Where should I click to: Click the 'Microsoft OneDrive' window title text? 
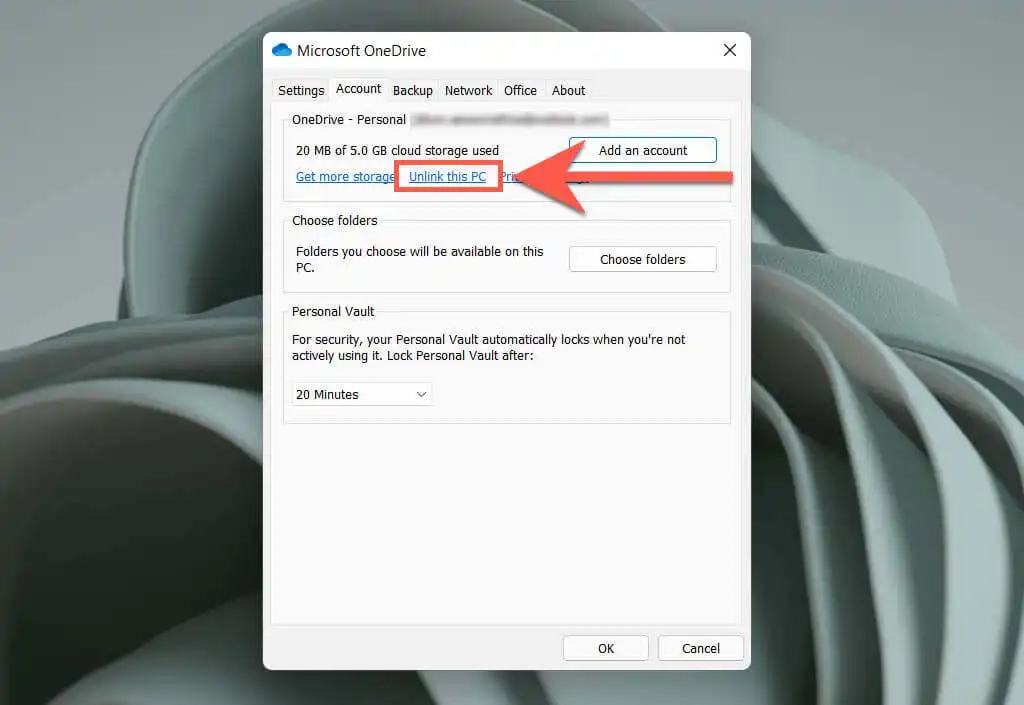click(x=361, y=50)
